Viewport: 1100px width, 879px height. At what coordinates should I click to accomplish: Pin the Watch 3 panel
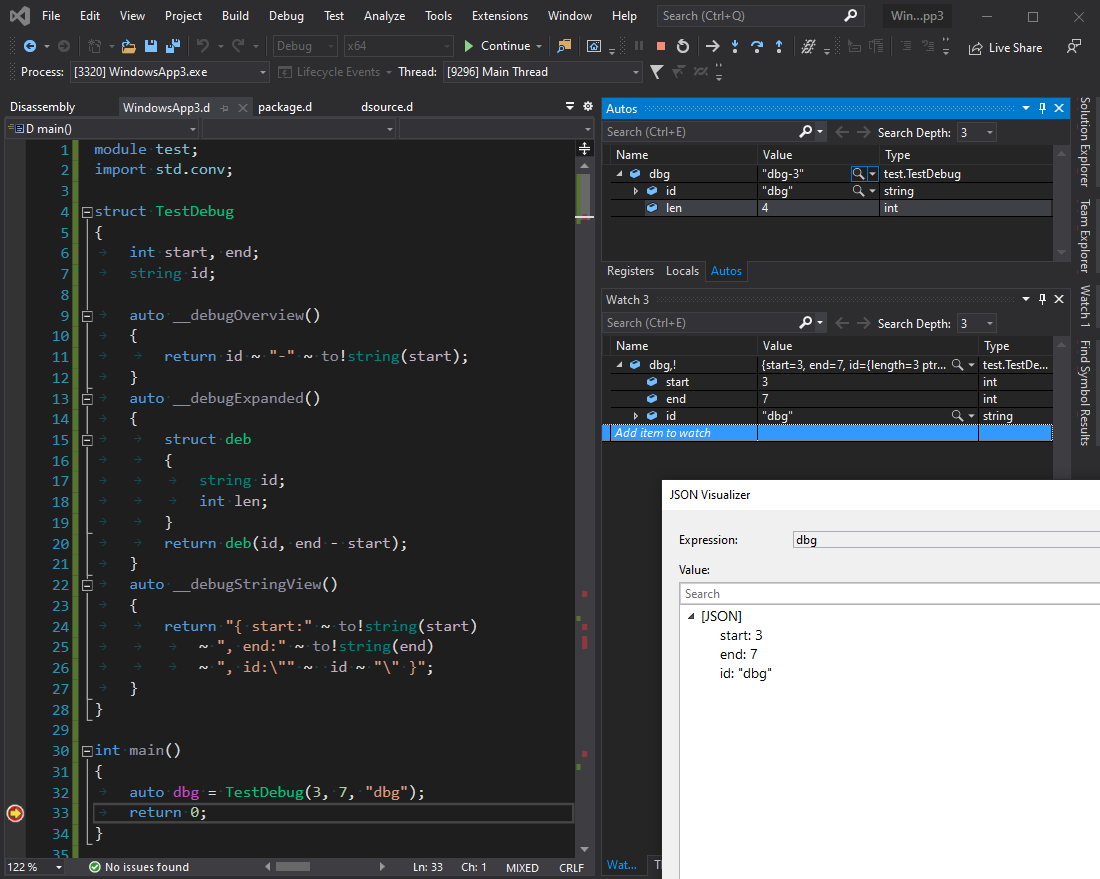click(1042, 299)
